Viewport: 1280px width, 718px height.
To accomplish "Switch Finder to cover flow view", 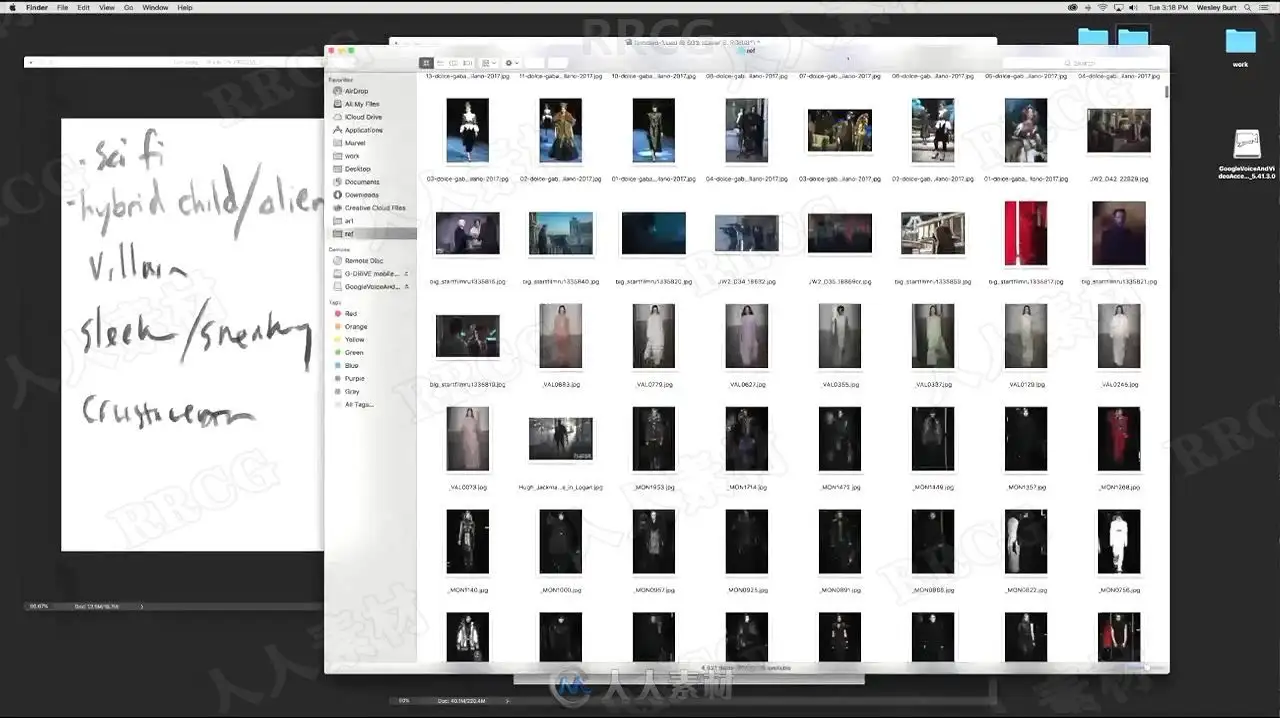I will coord(466,63).
